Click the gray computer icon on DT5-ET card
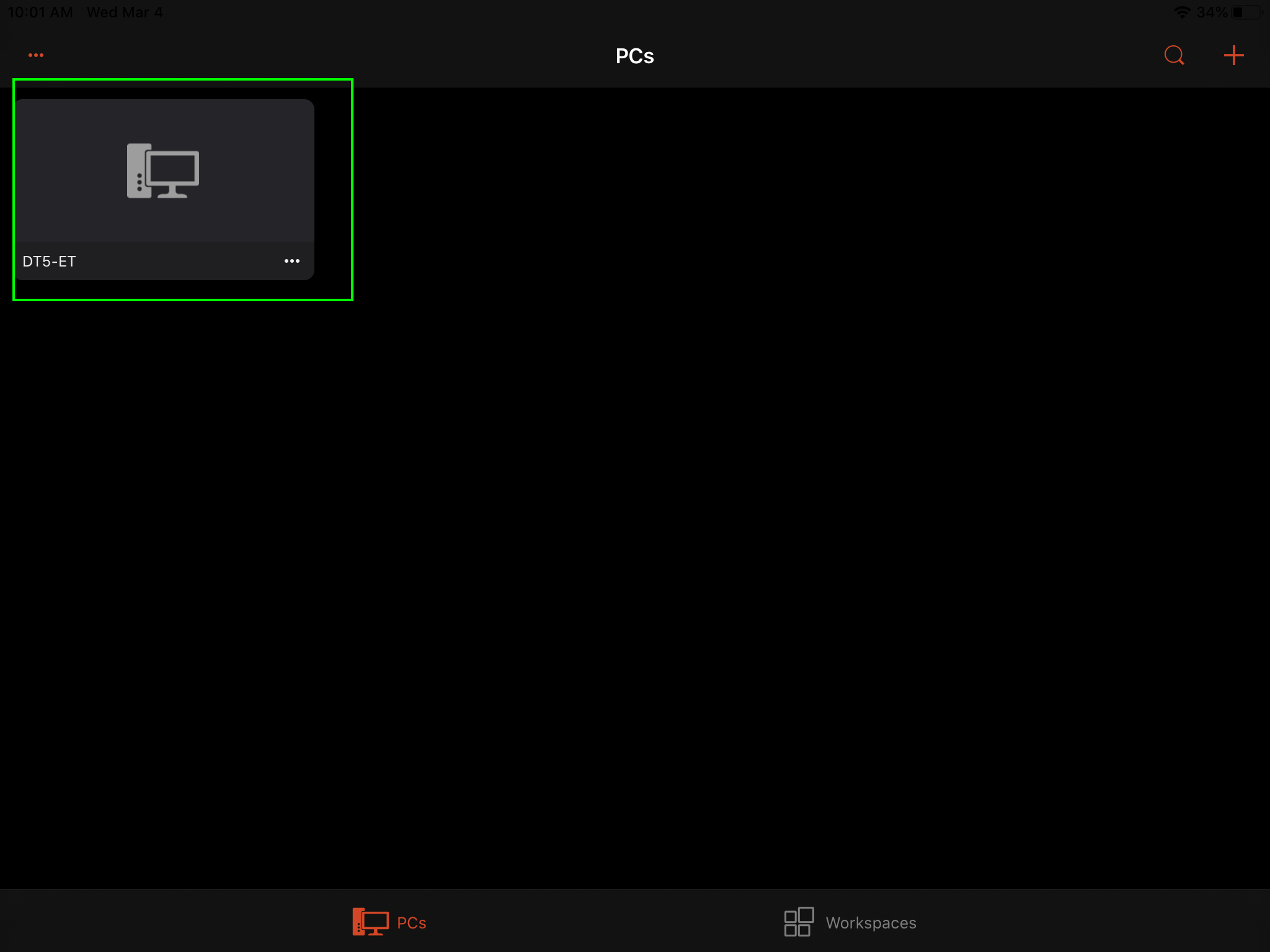This screenshot has width=1270, height=952. pyautogui.click(x=163, y=171)
